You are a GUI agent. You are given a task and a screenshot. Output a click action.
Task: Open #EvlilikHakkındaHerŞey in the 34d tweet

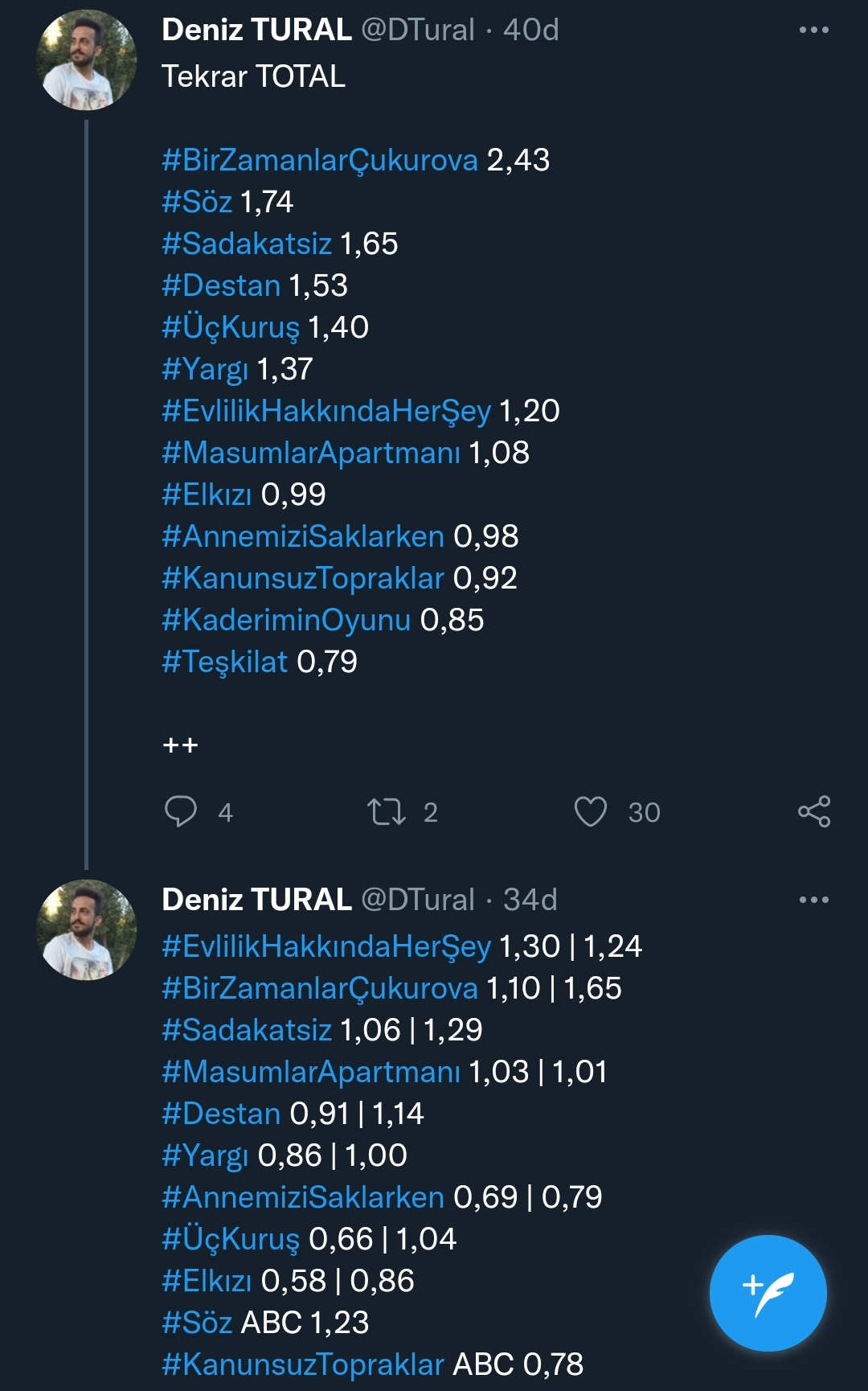pyautogui.click(x=326, y=946)
